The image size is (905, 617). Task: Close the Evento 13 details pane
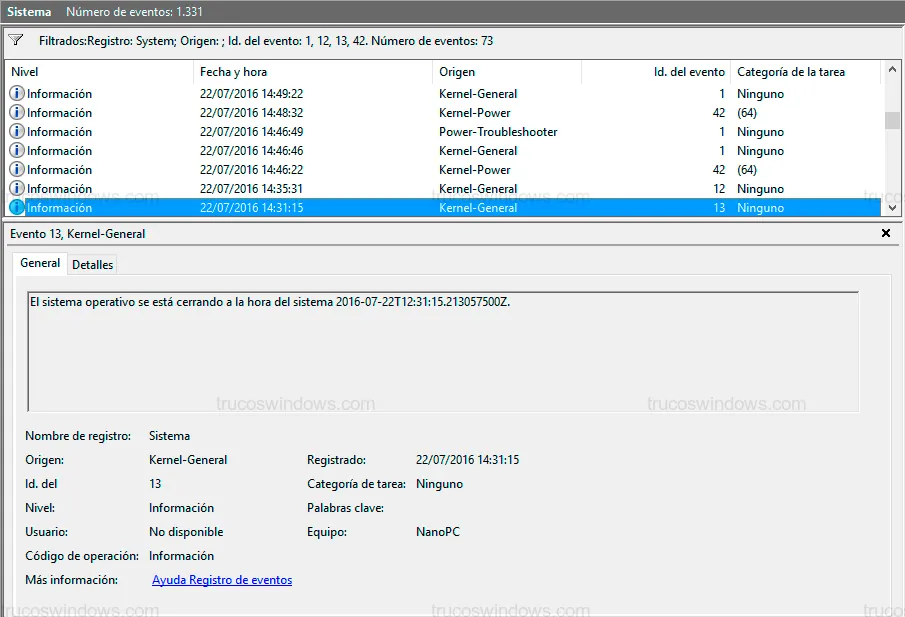pos(885,233)
